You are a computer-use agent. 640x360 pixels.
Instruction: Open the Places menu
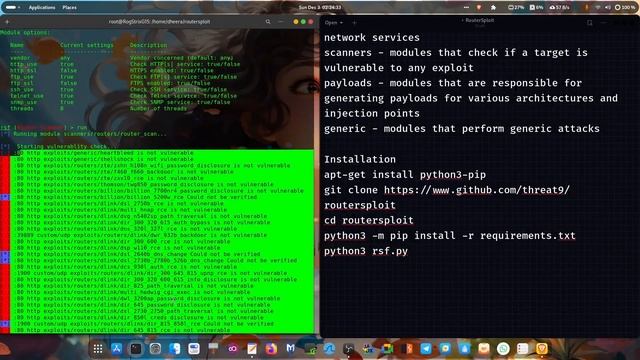[69, 7]
